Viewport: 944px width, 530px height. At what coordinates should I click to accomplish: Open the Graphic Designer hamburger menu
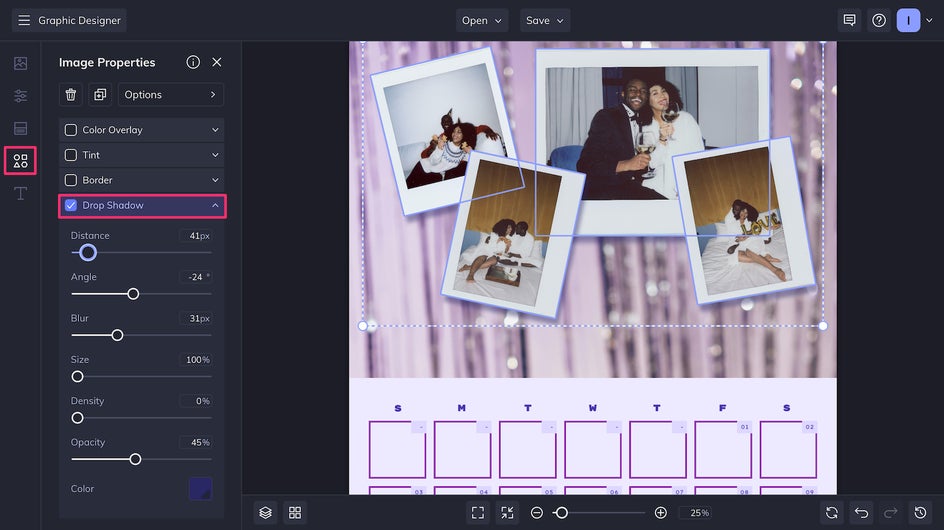[x=24, y=20]
